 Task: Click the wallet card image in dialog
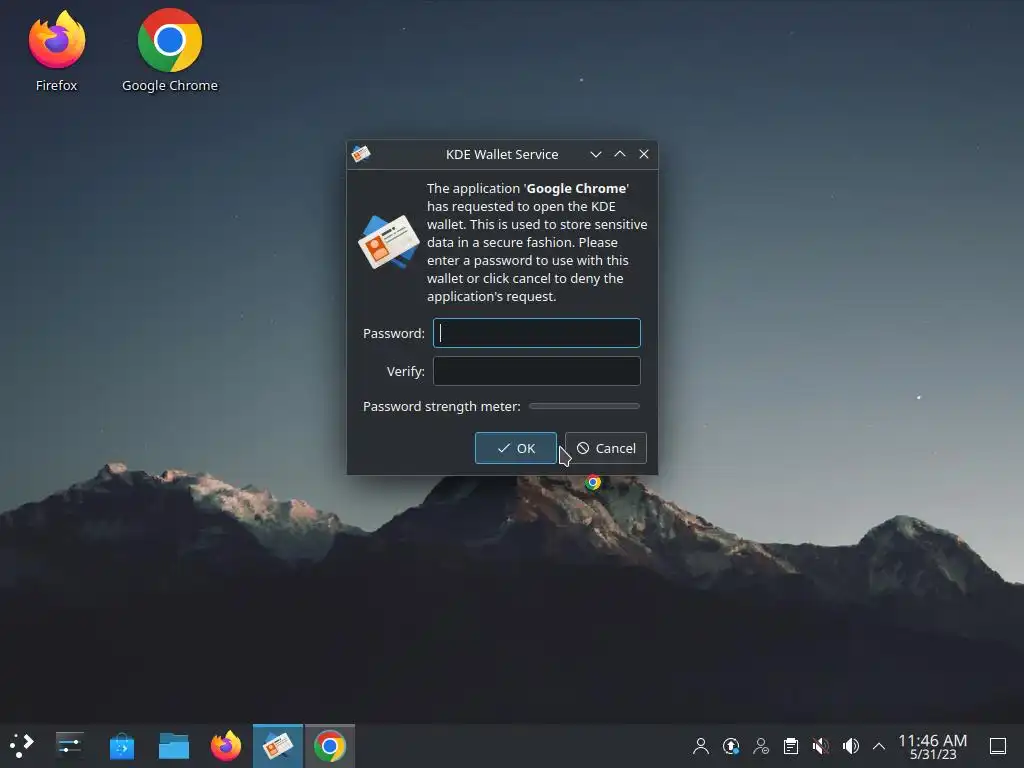pyautogui.click(x=389, y=242)
